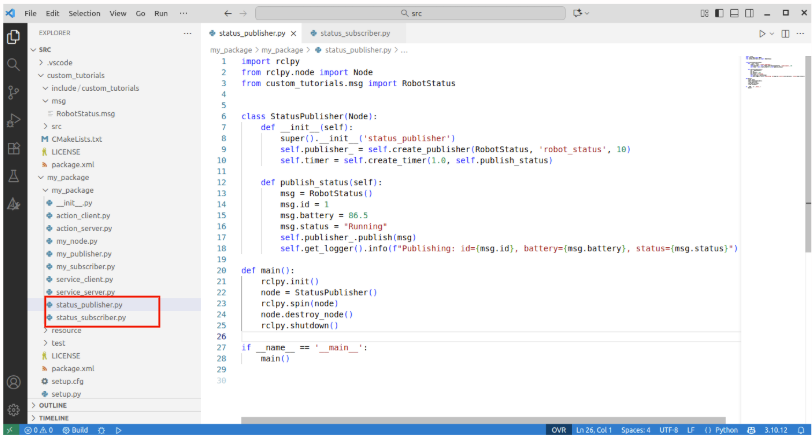Expand the TIMELINE section
Viewport: 812px width, 436px height.
[53, 418]
